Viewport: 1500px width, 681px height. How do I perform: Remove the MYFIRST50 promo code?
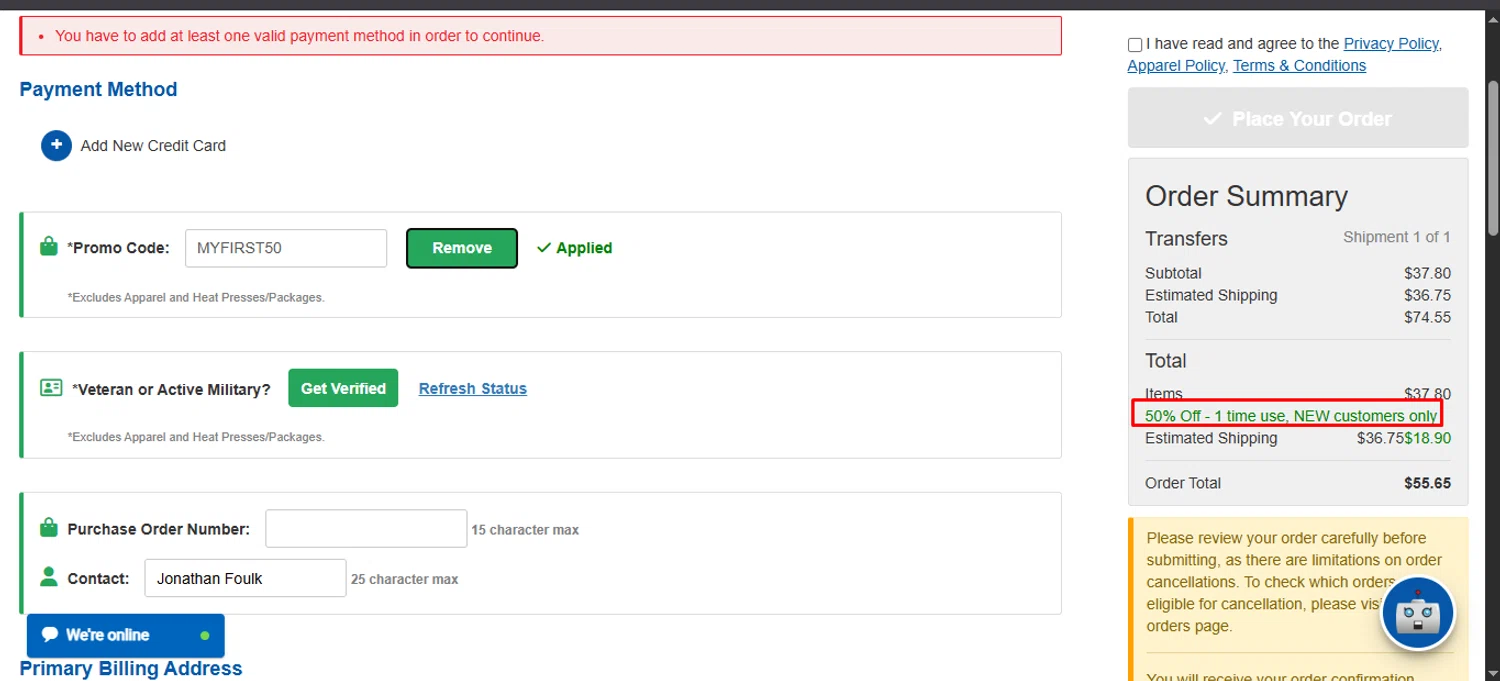point(462,248)
